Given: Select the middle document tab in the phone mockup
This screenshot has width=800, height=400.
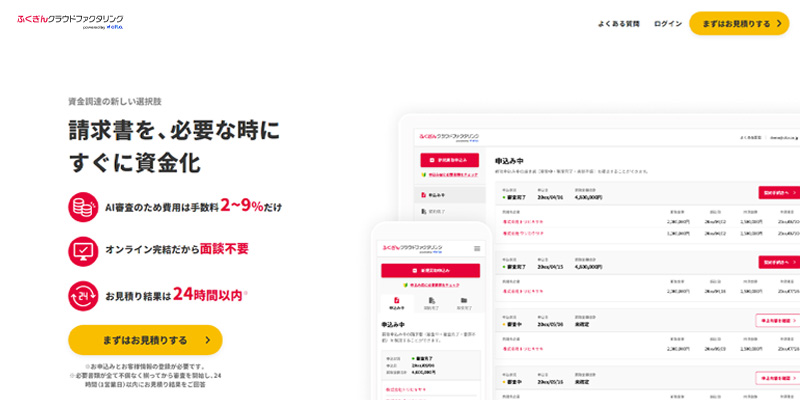Looking at the screenshot, I should [x=432, y=304].
